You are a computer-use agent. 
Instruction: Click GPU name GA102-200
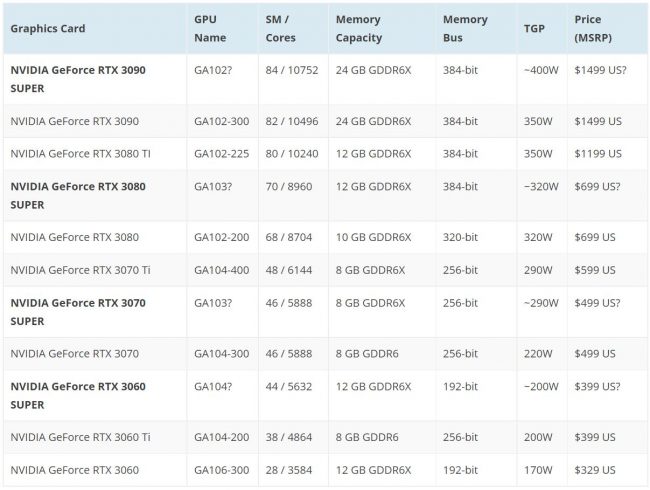click(221, 238)
